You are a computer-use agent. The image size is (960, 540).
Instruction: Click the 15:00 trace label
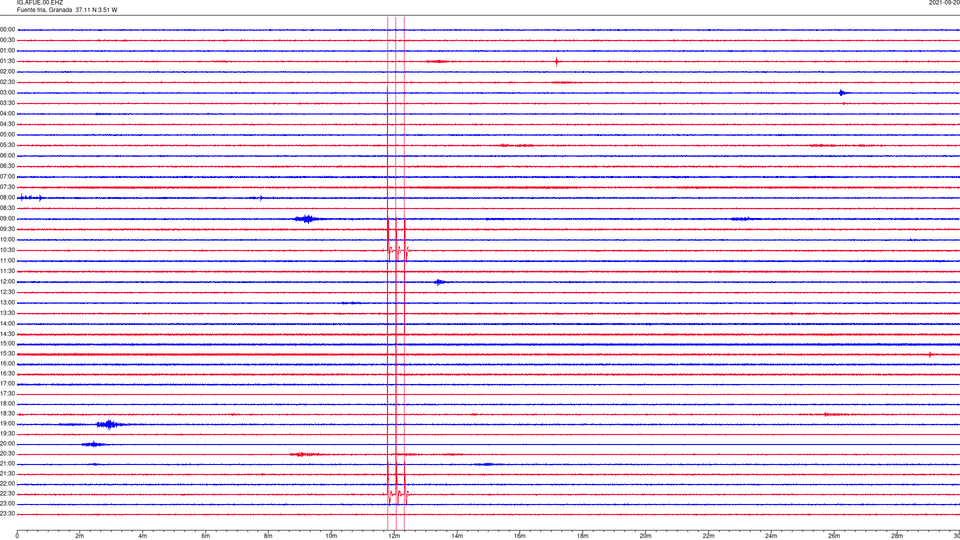point(7,343)
